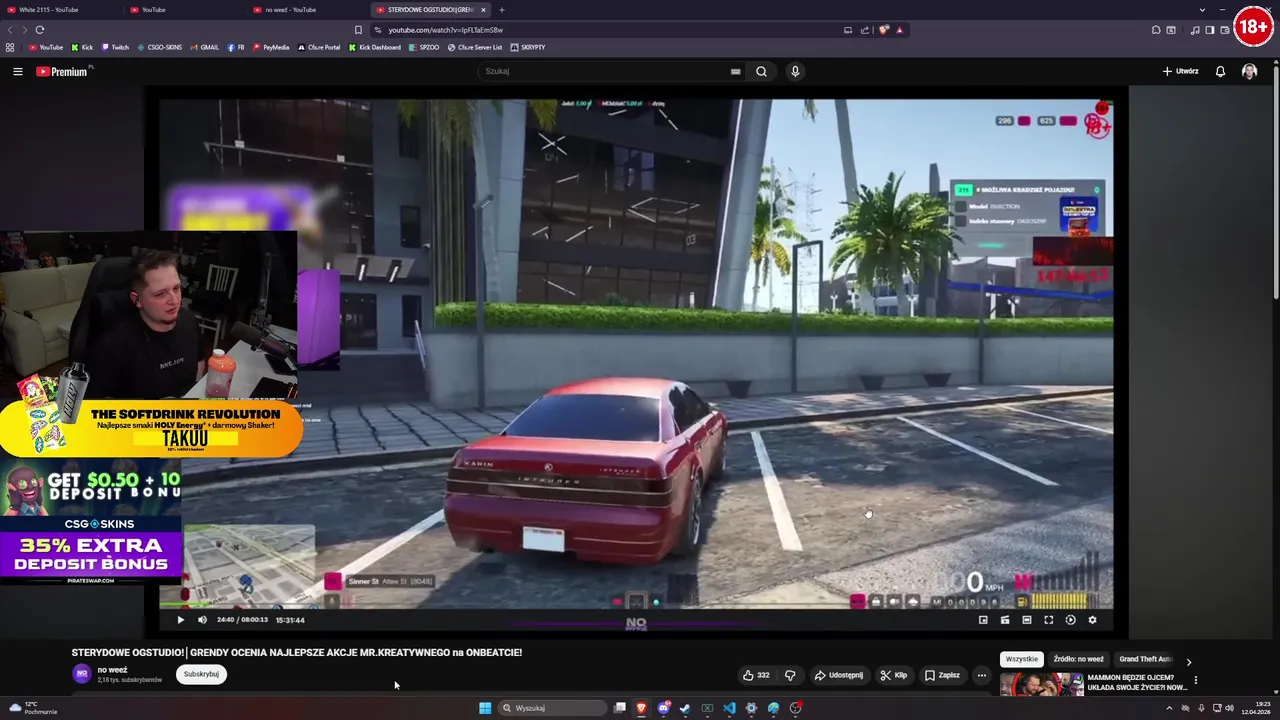Open the SKRYPTY bookmark
The height and width of the screenshot is (720, 1280).
point(528,47)
